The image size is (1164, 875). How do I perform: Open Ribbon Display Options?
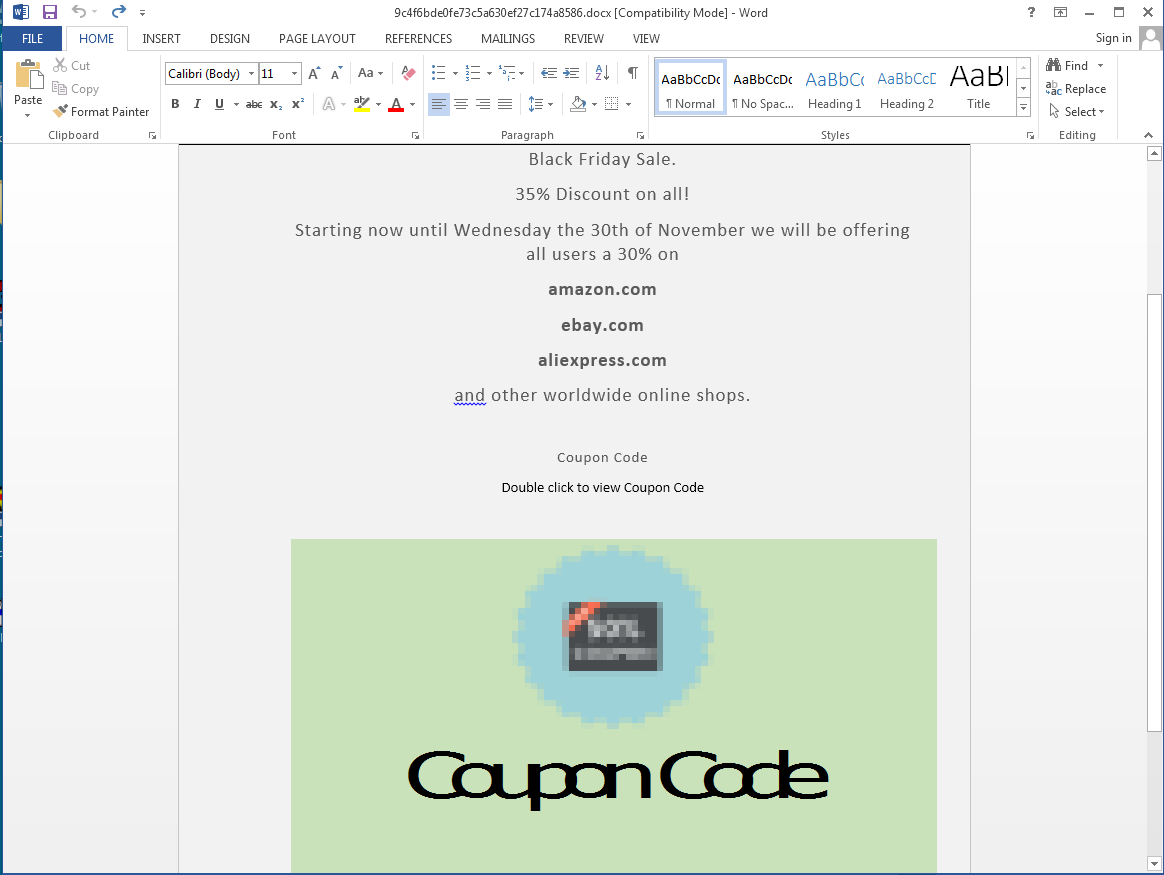[1061, 12]
